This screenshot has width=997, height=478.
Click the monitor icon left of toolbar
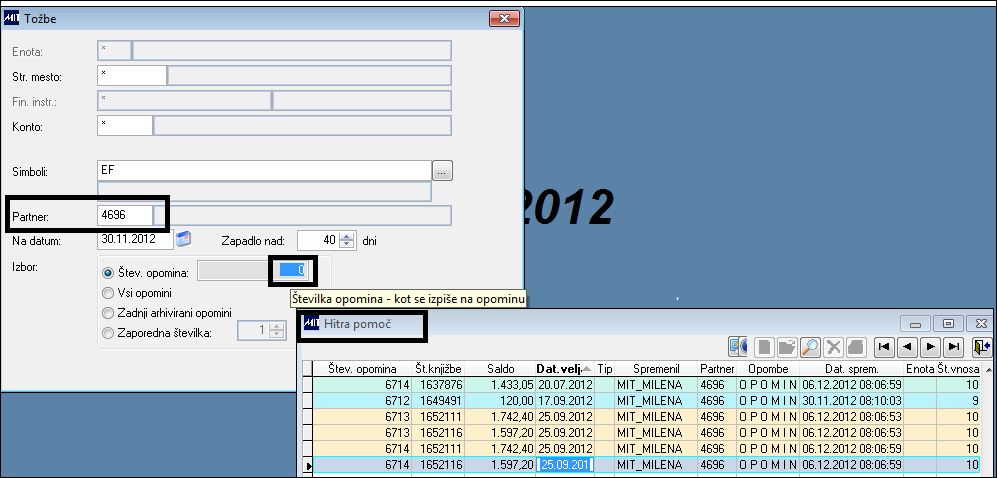click(738, 346)
